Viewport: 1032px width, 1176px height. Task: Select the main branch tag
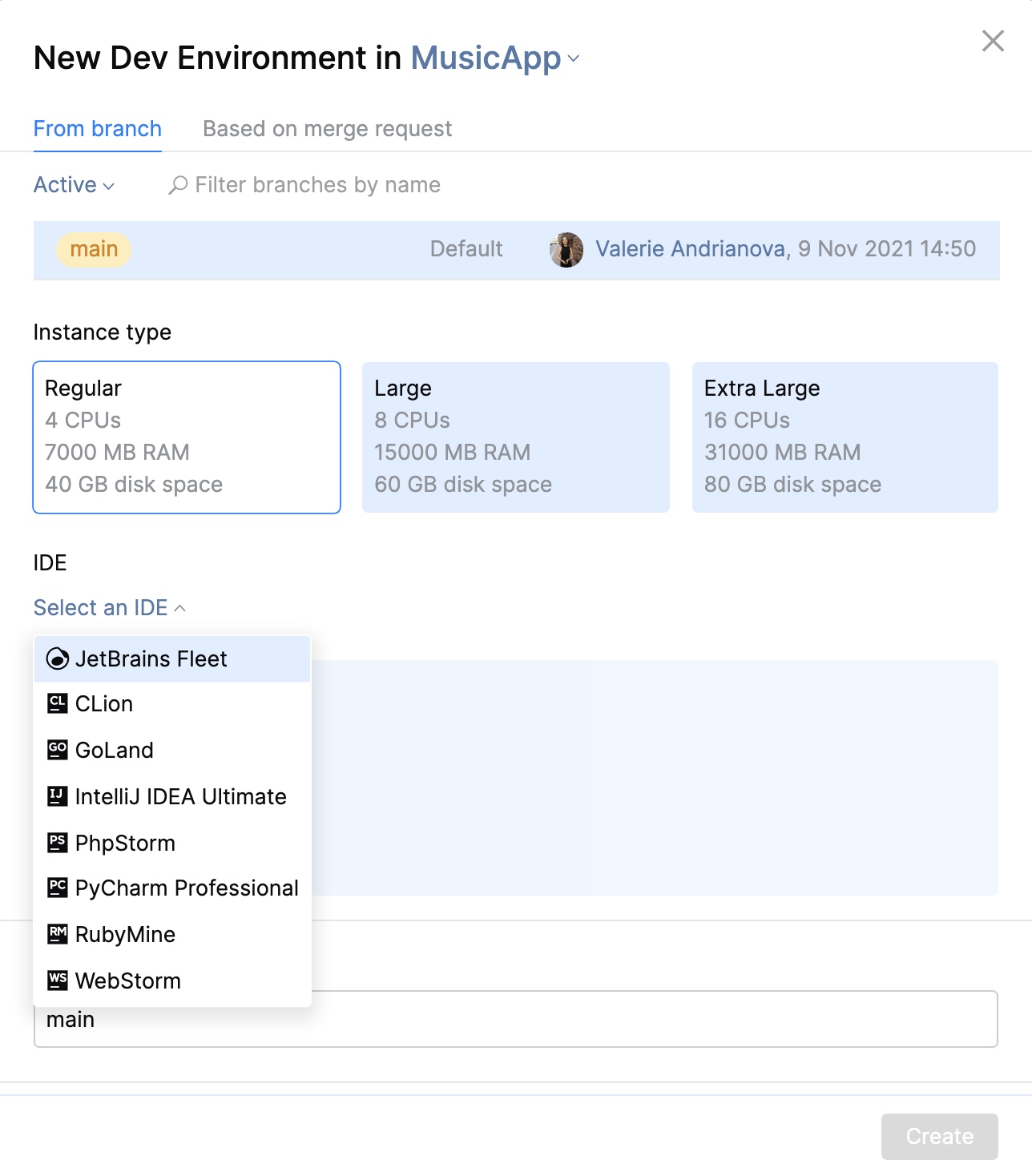(x=94, y=249)
